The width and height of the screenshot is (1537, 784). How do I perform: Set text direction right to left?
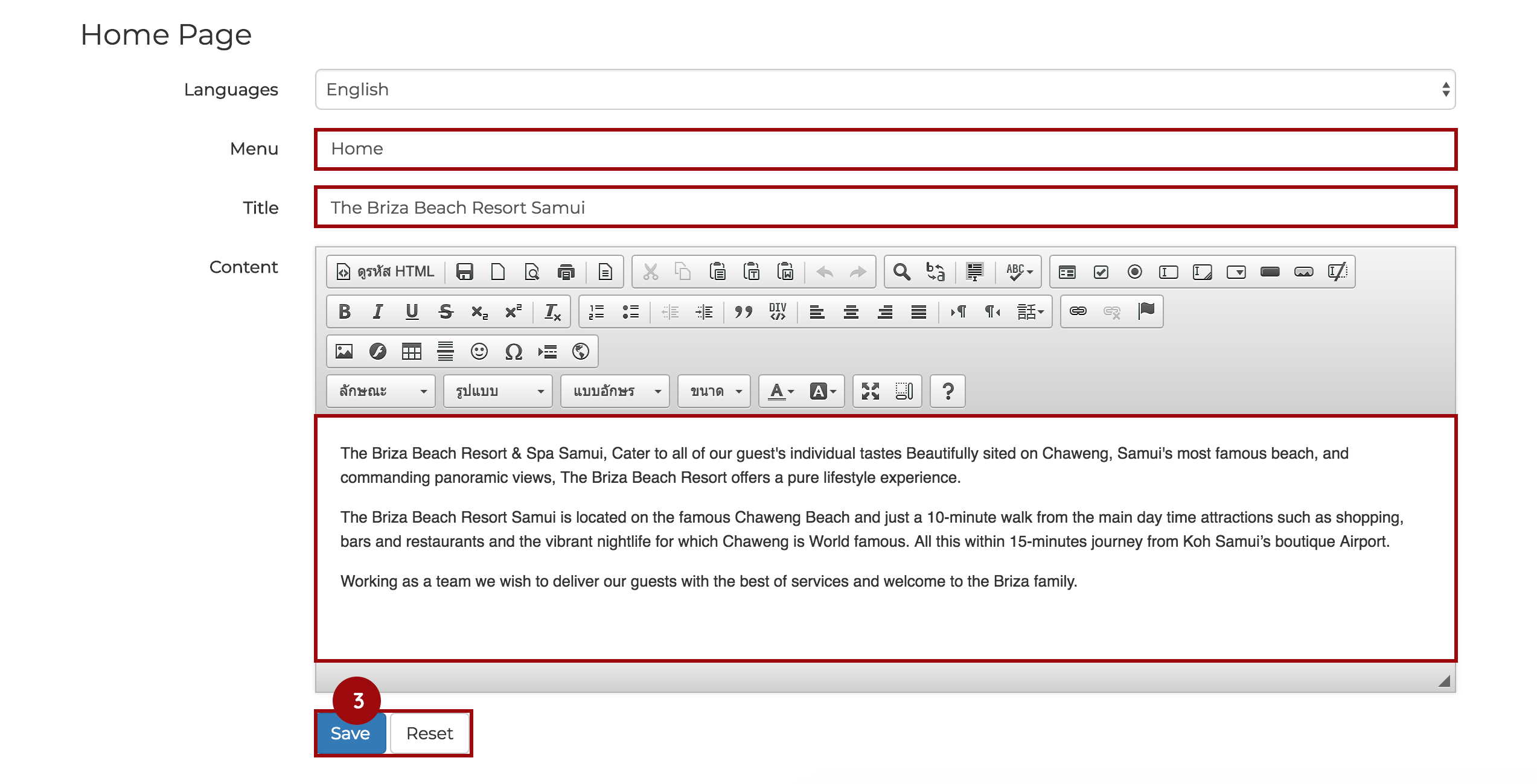[x=992, y=311]
